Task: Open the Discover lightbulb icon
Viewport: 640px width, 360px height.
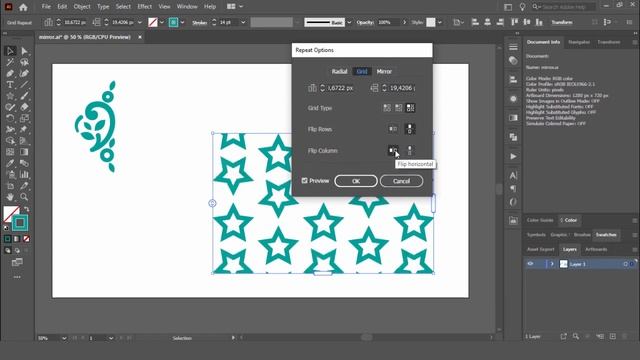Action: point(522,7)
